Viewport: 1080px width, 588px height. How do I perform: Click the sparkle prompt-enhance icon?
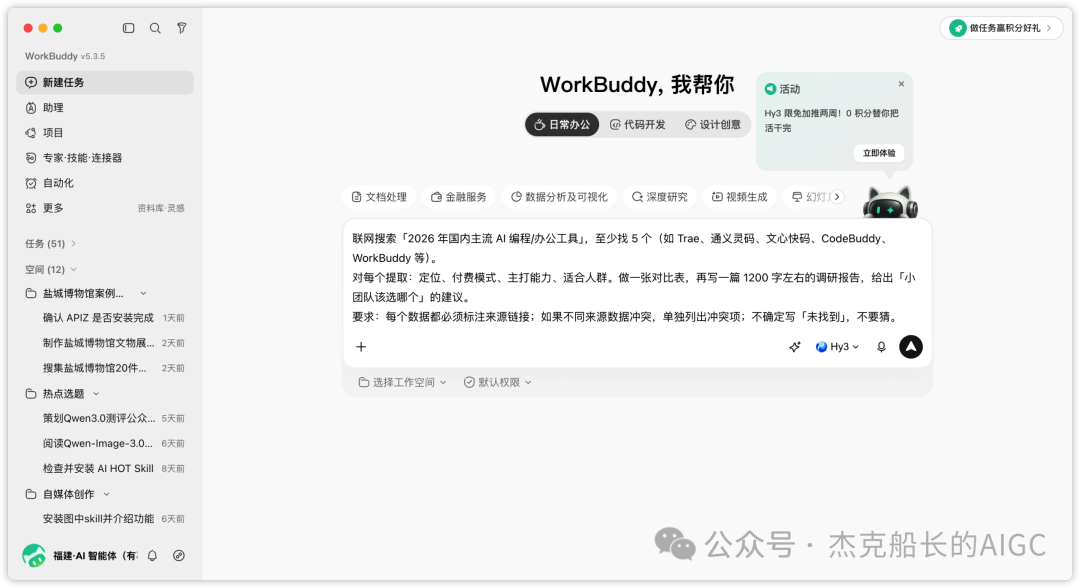pyautogui.click(x=795, y=347)
